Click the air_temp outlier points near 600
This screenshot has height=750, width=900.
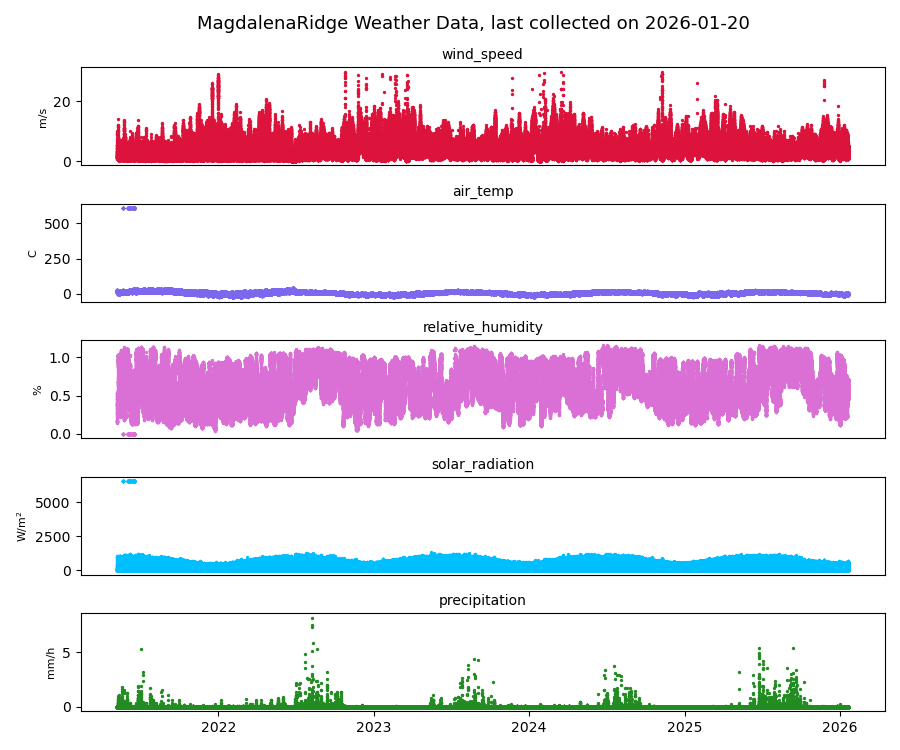coord(129,208)
